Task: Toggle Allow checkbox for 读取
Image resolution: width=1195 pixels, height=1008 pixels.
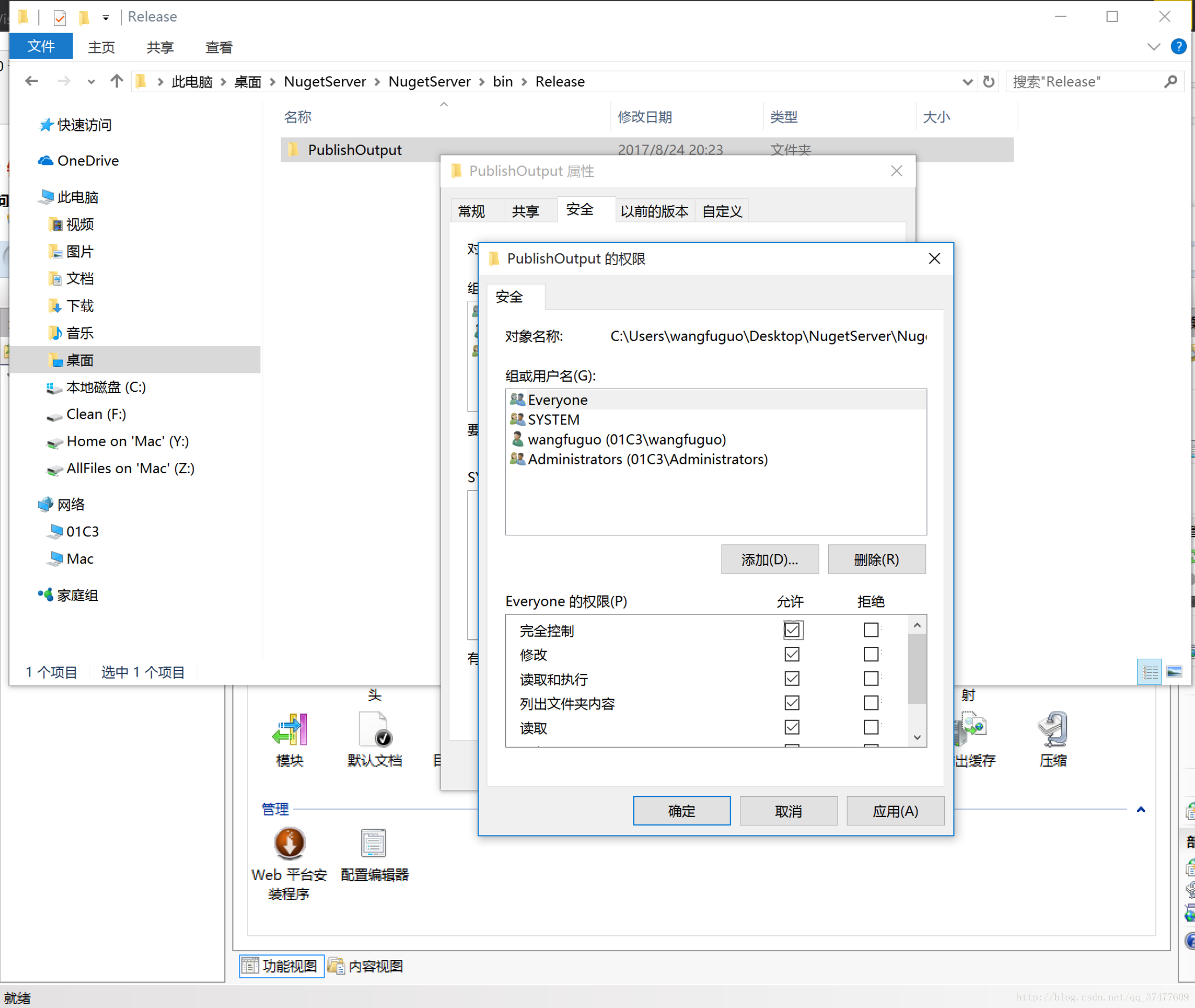Action: click(x=792, y=727)
